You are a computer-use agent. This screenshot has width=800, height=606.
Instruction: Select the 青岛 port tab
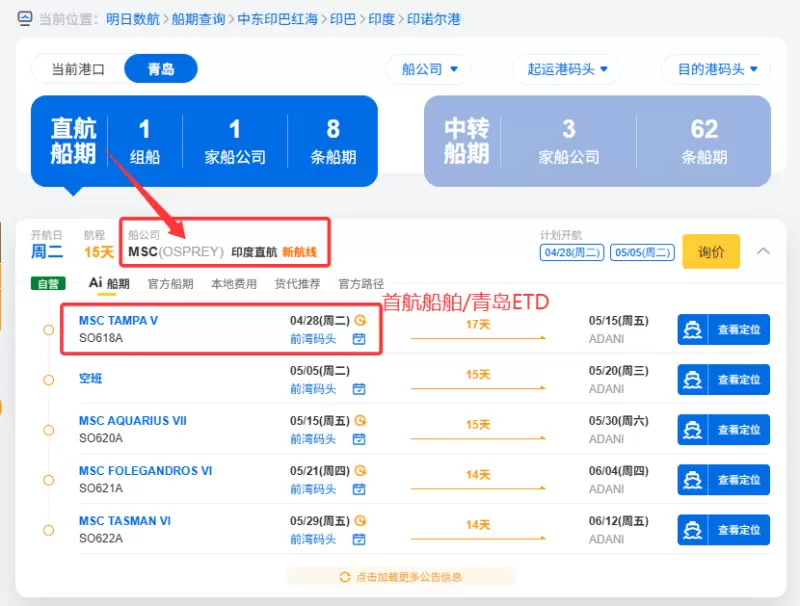[161, 70]
